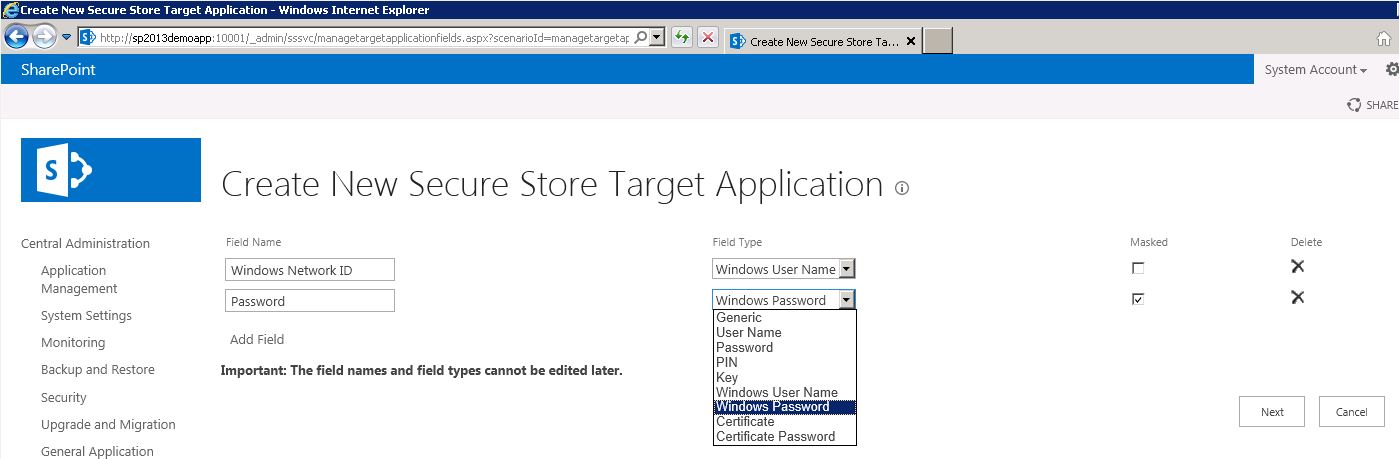Open a new blank browser tab
Image resolution: width=1399 pixels, height=459 pixels.
click(x=938, y=41)
